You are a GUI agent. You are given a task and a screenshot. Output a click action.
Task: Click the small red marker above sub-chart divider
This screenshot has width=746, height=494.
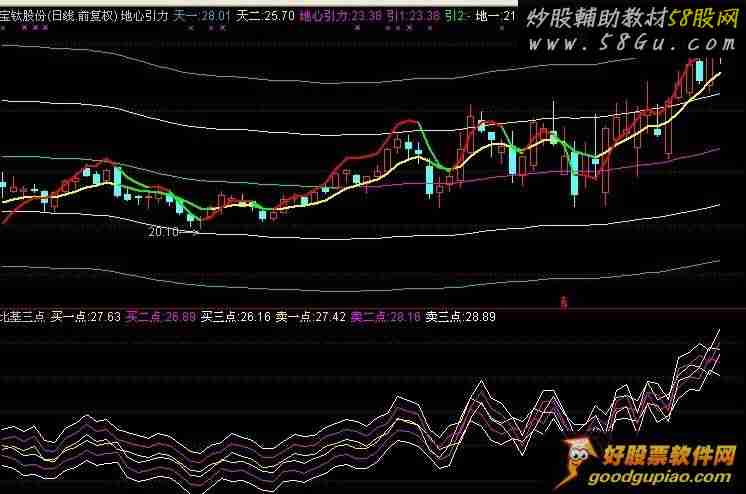coord(563,299)
